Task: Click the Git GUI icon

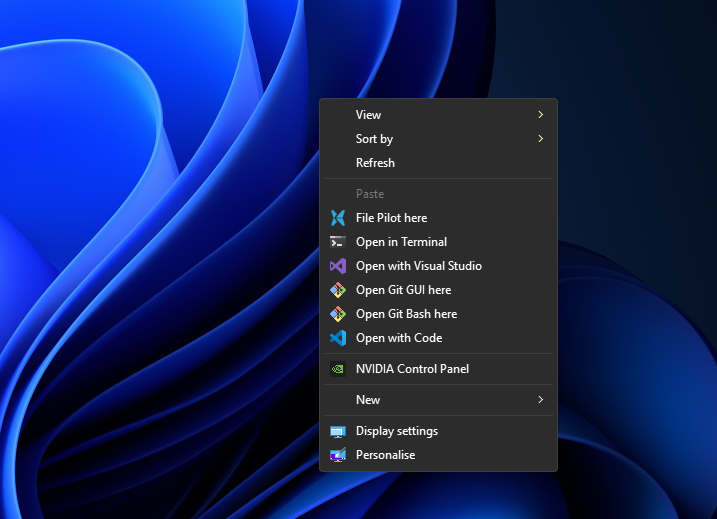Action: click(x=338, y=290)
